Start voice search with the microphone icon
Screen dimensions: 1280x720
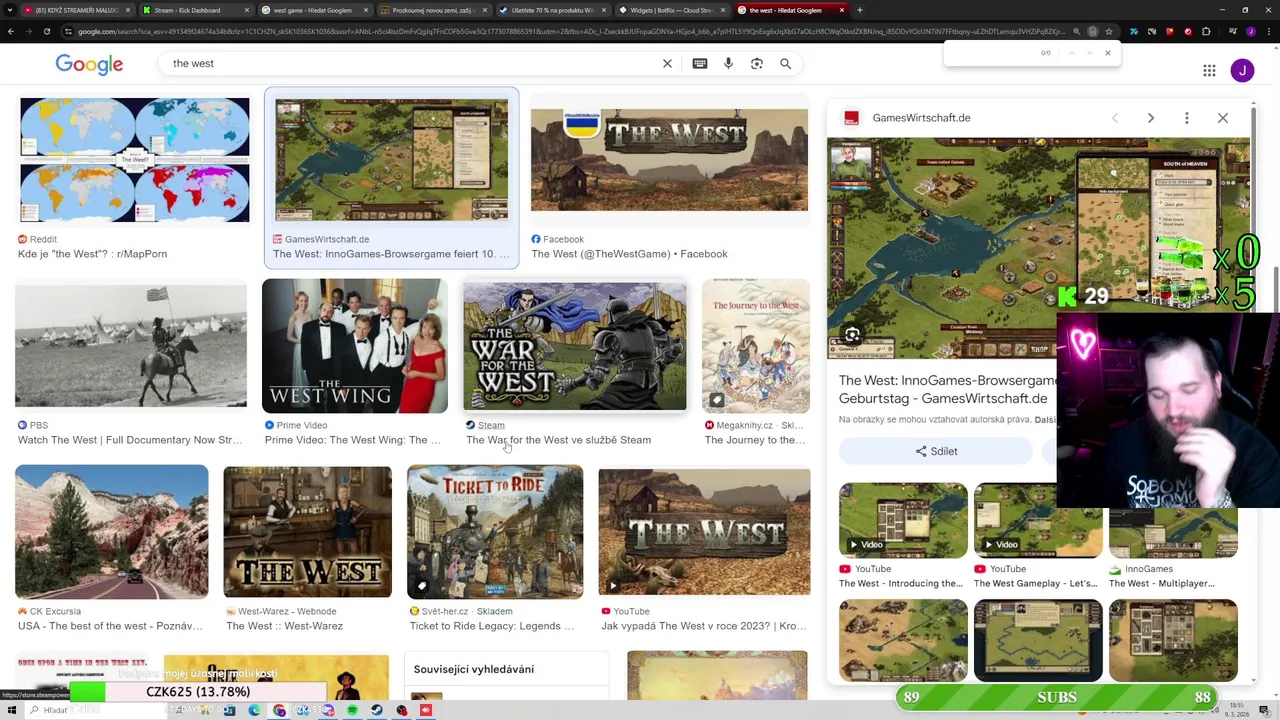click(x=728, y=63)
